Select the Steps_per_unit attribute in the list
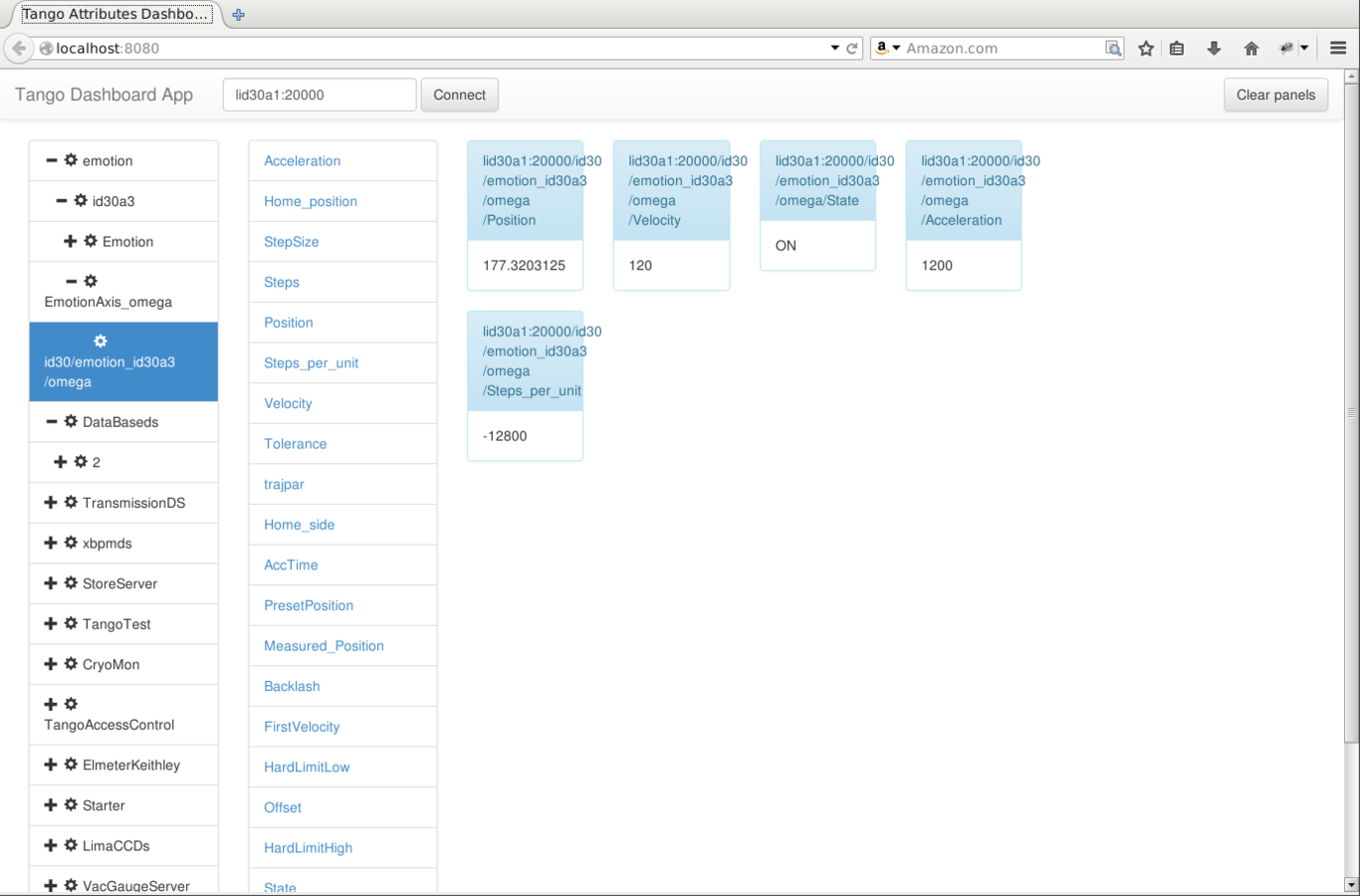1360x896 pixels. (342, 362)
